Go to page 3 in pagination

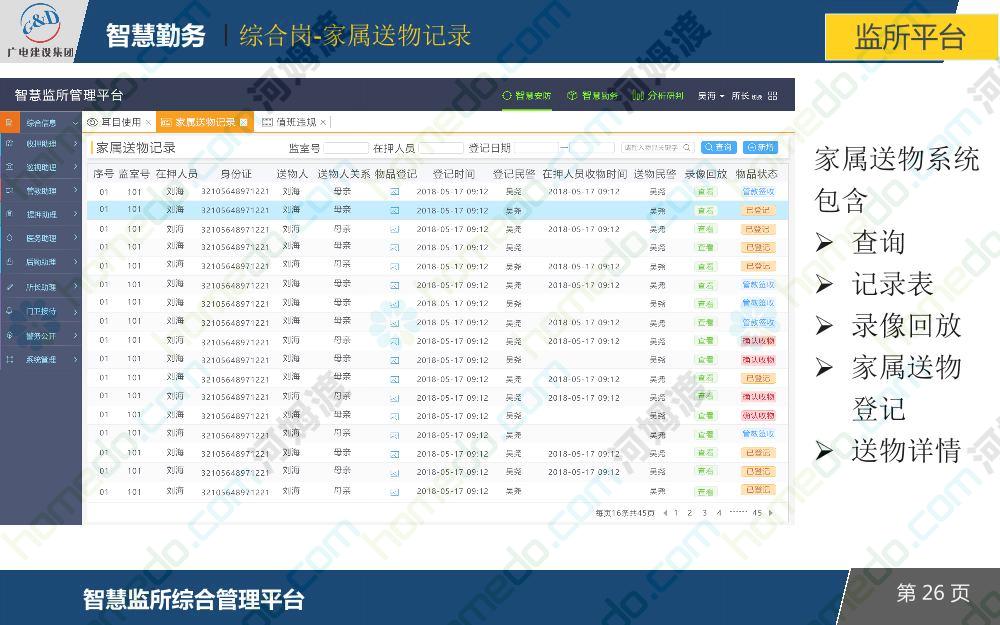click(704, 513)
